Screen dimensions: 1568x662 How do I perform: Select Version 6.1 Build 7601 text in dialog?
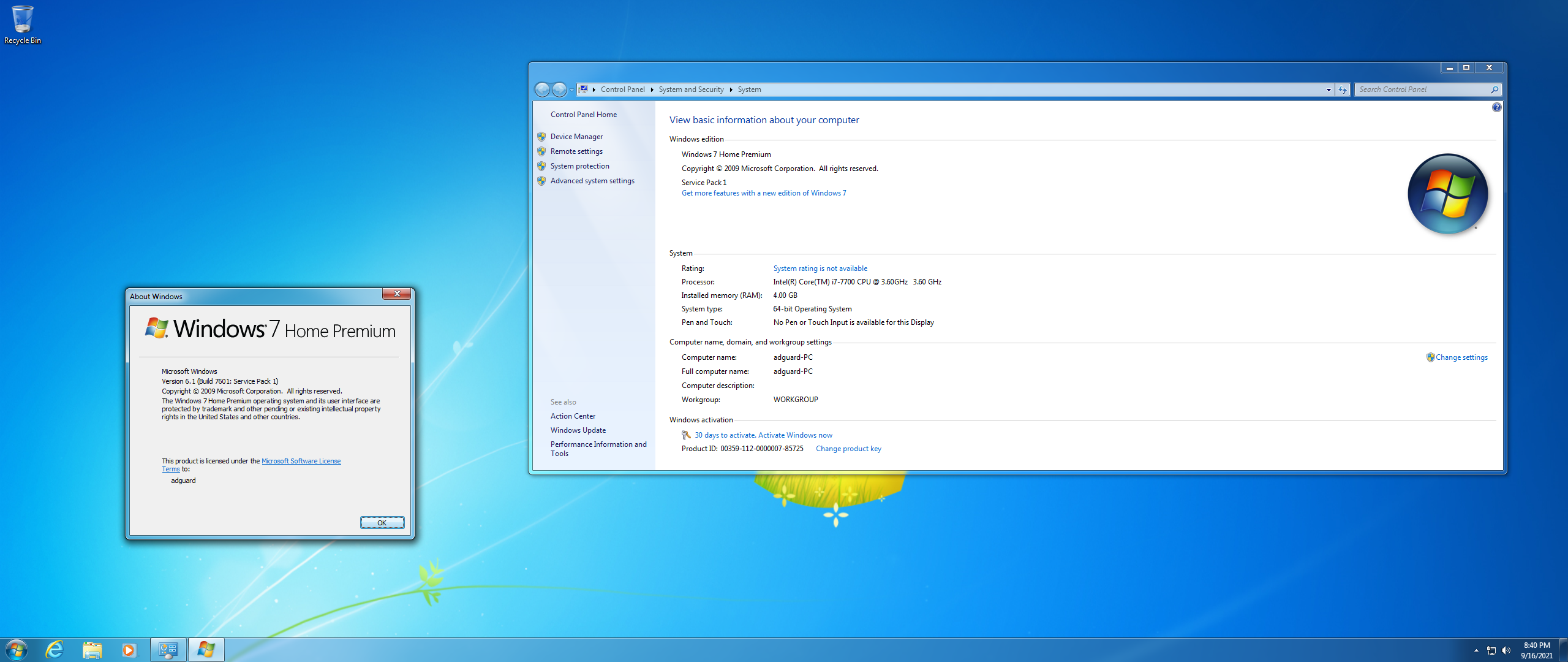tap(220, 381)
